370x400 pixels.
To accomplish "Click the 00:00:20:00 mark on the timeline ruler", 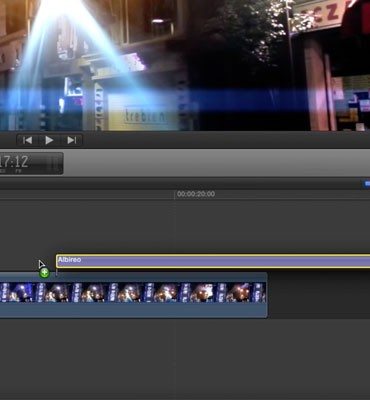I will [196, 194].
